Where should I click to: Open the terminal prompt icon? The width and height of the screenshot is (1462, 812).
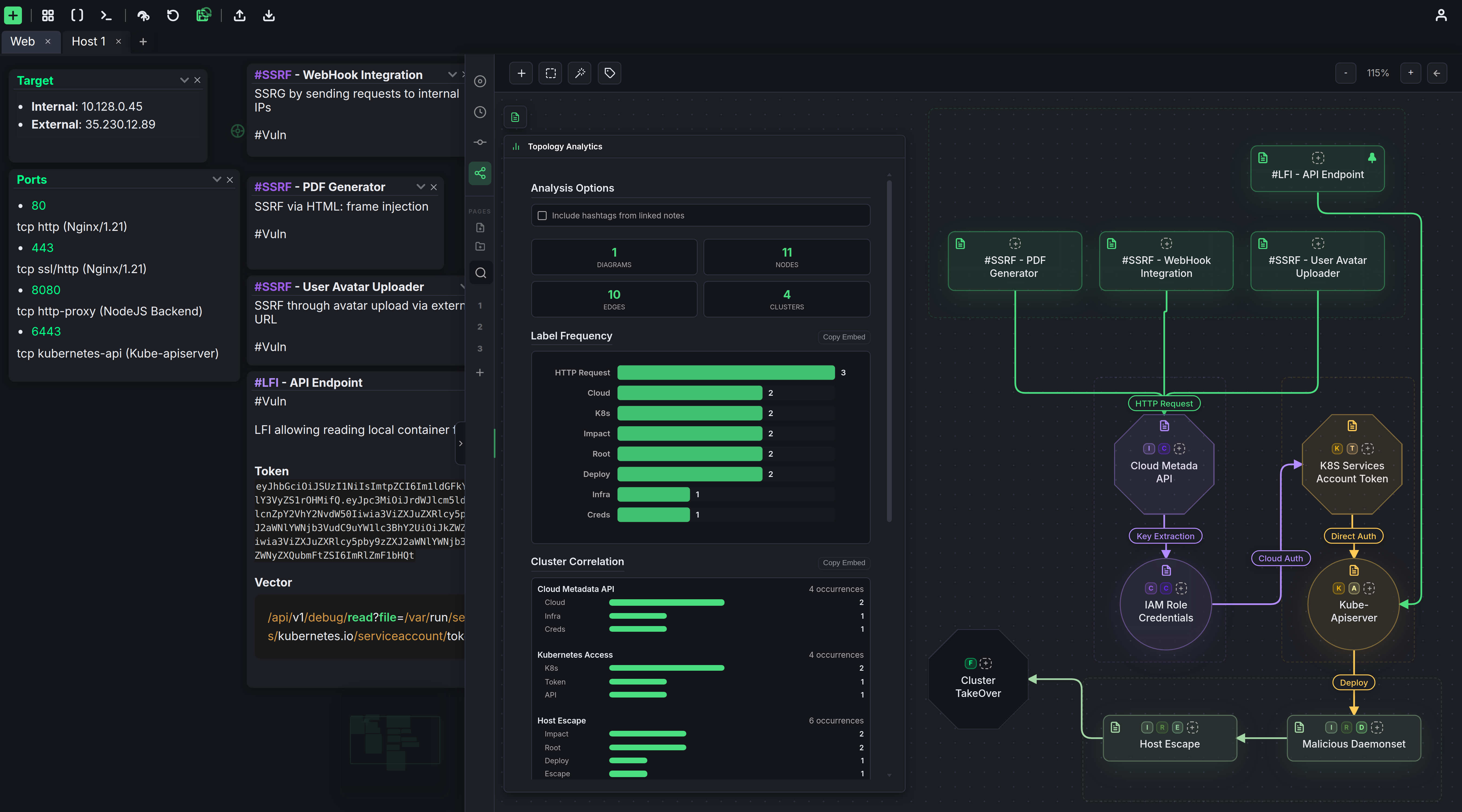pos(106,15)
